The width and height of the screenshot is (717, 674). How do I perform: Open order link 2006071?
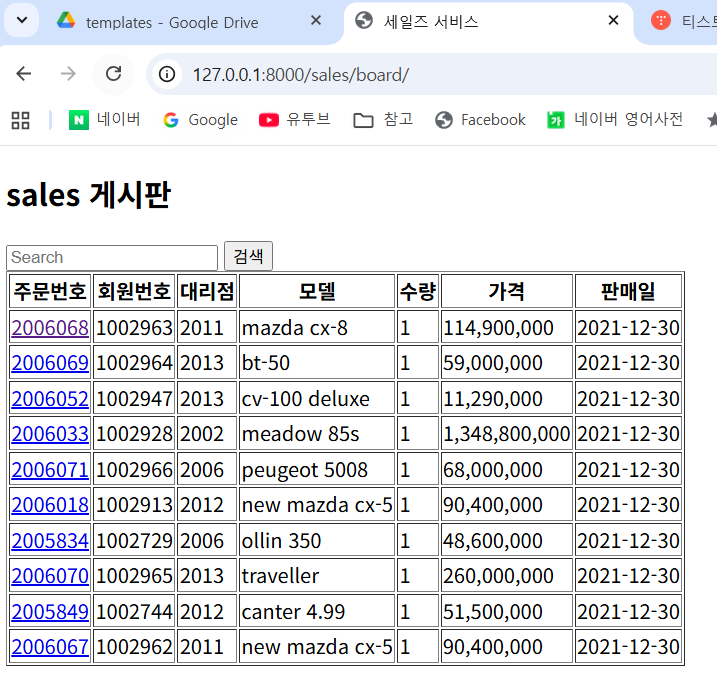pos(50,469)
